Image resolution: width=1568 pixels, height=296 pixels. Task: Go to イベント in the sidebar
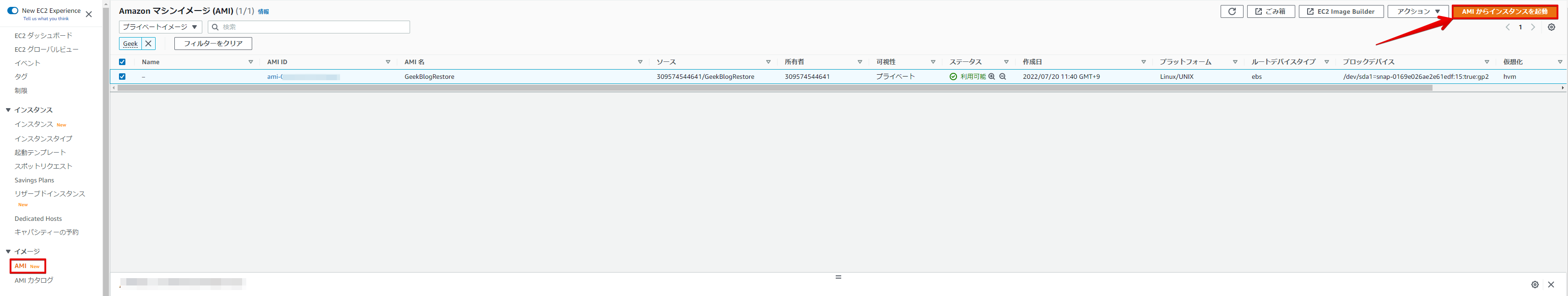27,63
